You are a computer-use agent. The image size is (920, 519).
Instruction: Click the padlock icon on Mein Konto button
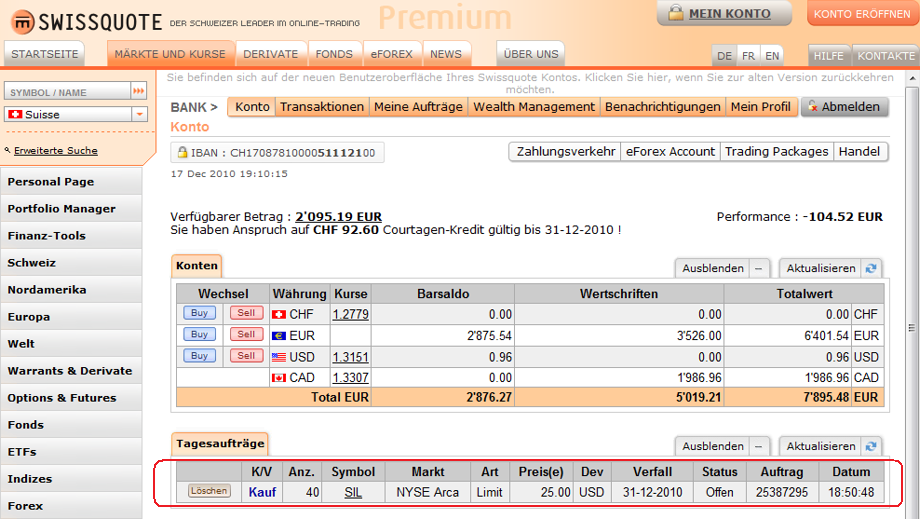click(676, 13)
